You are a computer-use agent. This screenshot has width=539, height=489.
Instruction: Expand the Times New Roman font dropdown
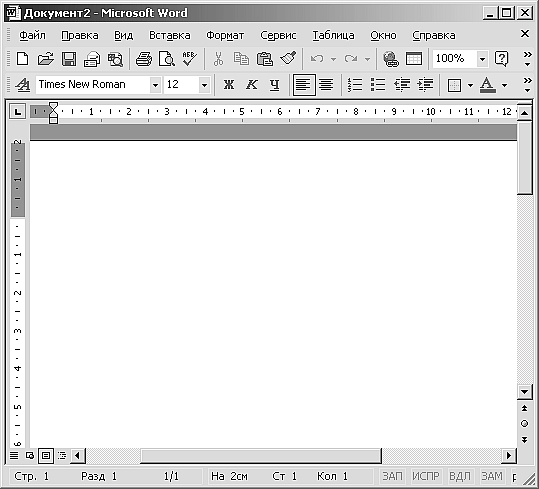(155, 85)
